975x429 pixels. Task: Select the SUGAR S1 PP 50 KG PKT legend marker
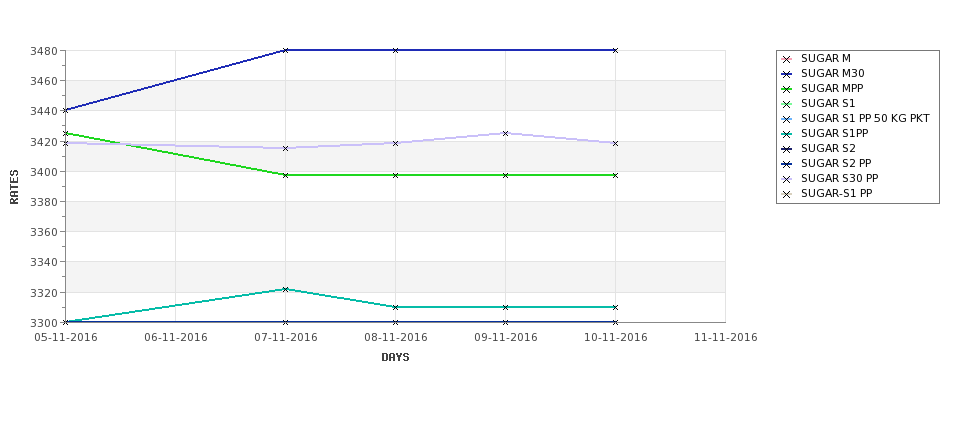(787, 119)
